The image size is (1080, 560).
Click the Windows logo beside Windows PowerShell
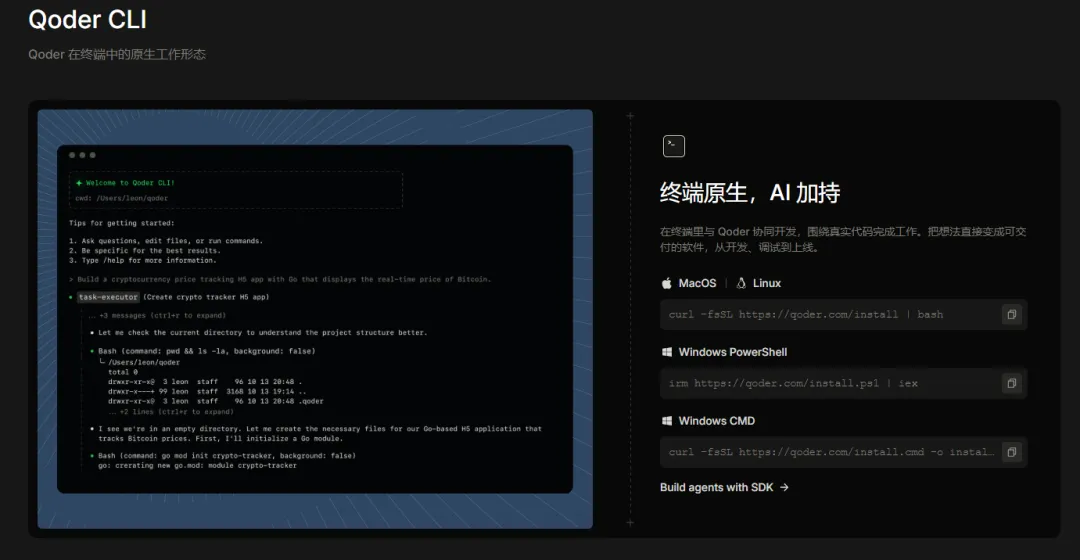pyautogui.click(x=667, y=352)
